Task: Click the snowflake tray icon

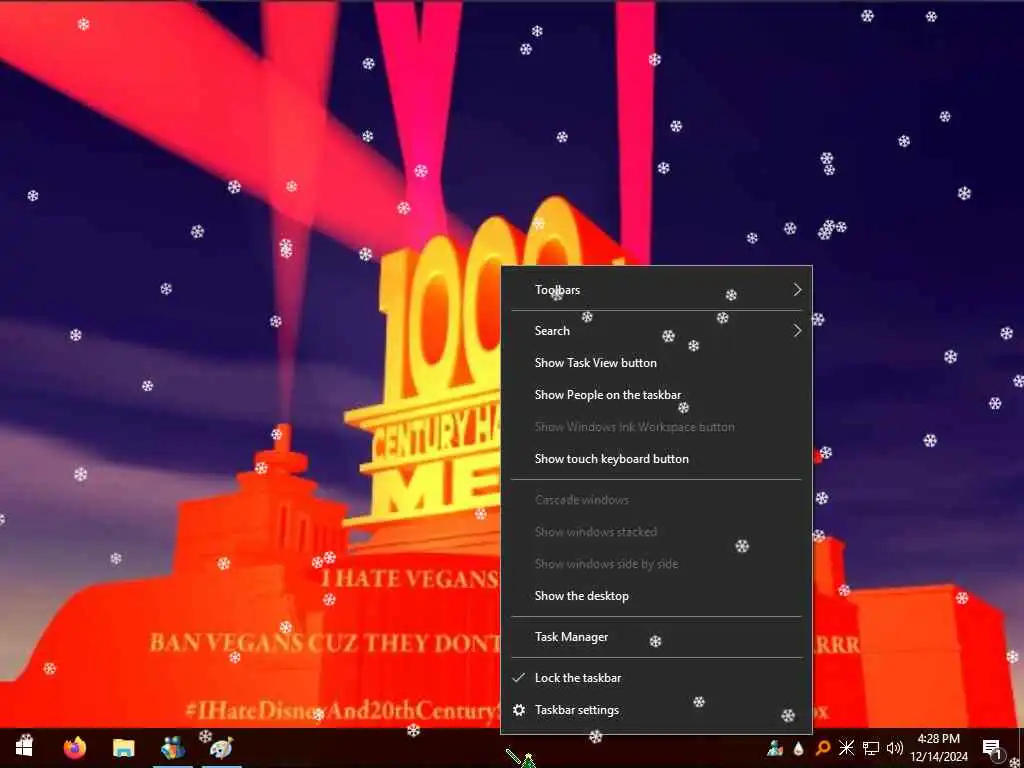Action: (846, 748)
